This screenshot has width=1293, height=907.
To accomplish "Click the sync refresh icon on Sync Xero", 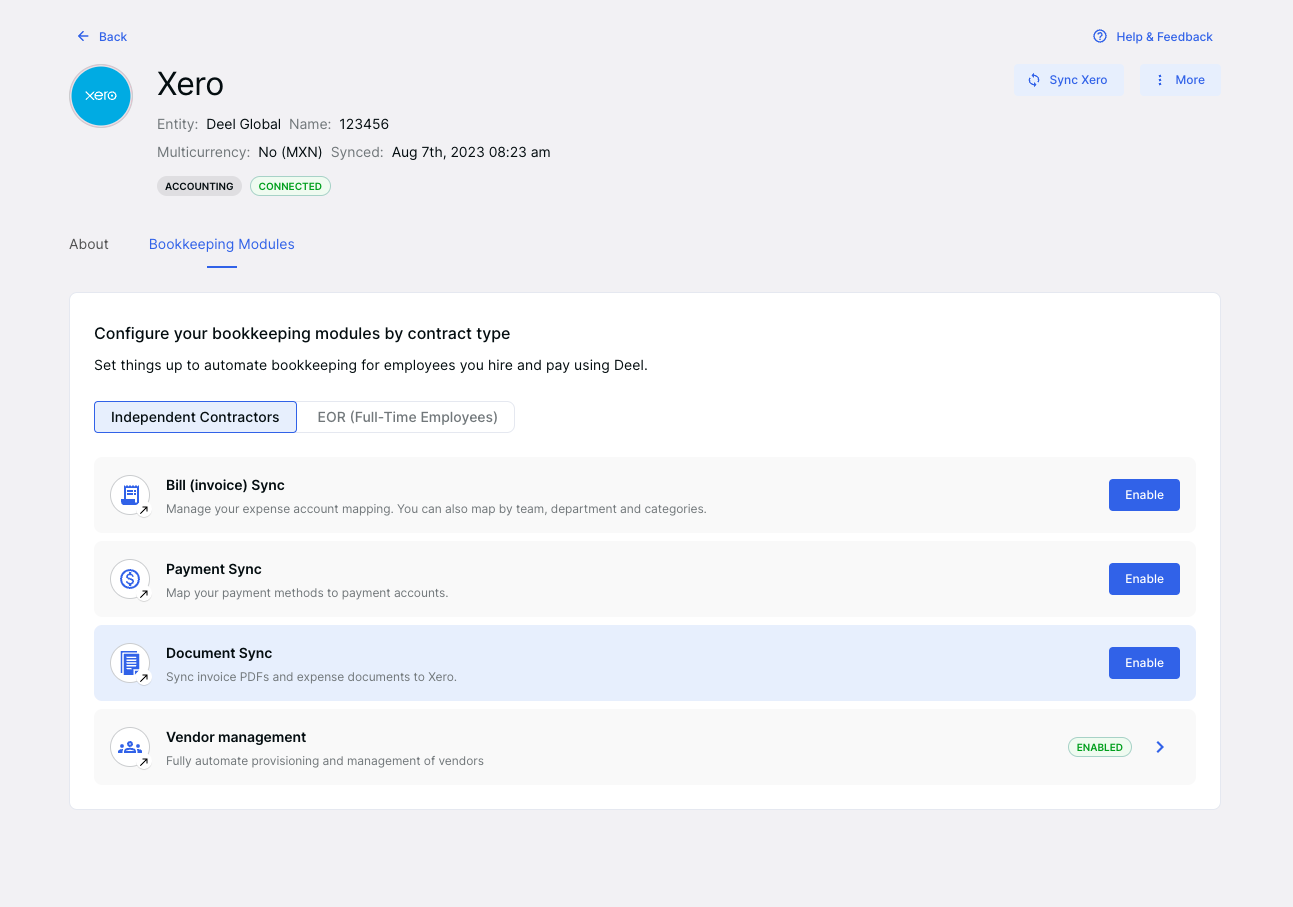I will [x=1033, y=79].
